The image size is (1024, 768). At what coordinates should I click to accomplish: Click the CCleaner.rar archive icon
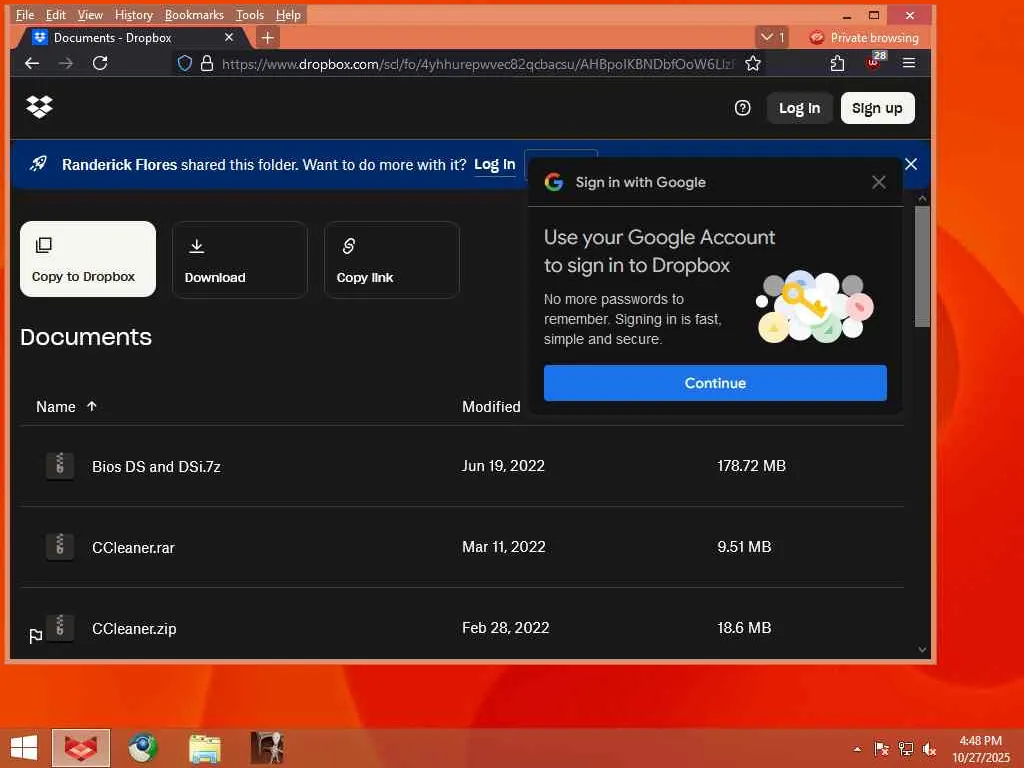click(59, 547)
